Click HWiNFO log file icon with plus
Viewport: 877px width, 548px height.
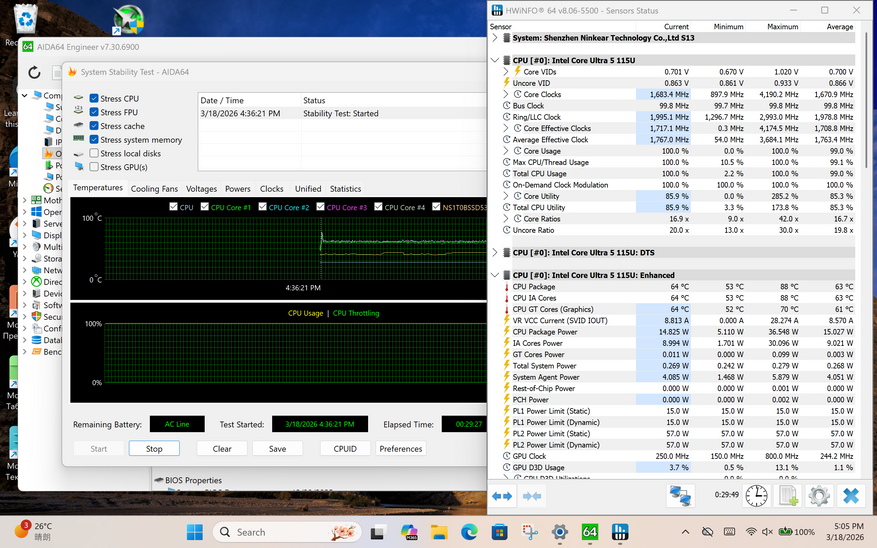(x=788, y=495)
